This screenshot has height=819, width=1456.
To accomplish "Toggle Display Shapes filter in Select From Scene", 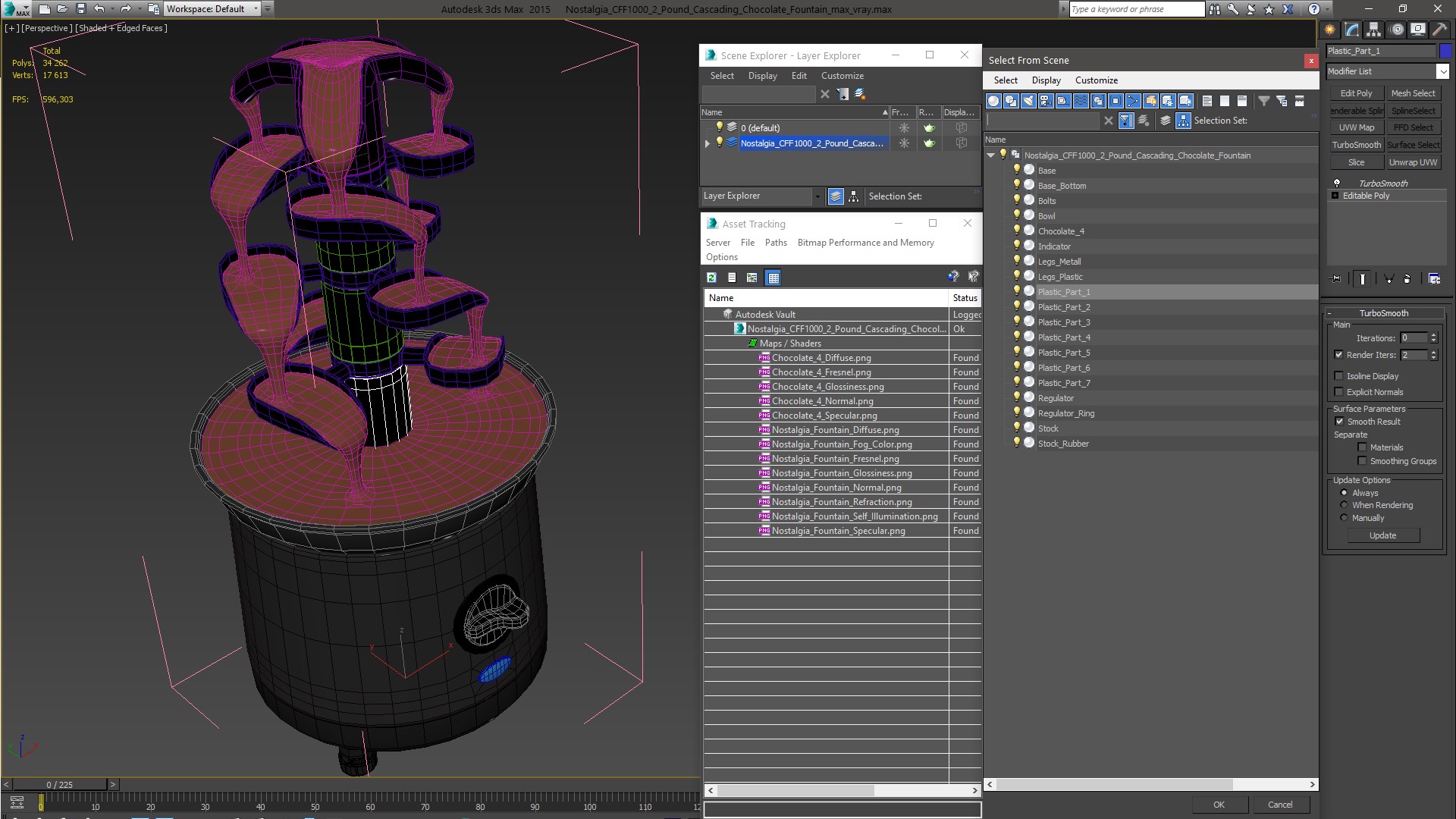I will click(x=1011, y=101).
